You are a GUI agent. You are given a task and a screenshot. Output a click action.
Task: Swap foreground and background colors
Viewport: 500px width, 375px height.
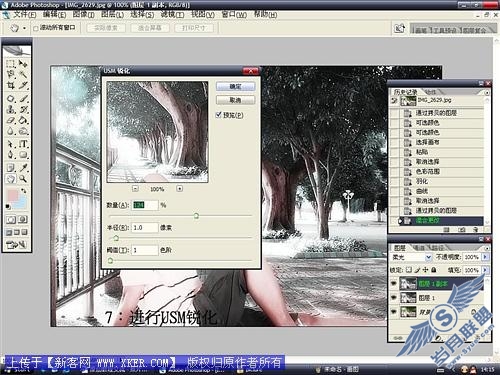click(24, 191)
